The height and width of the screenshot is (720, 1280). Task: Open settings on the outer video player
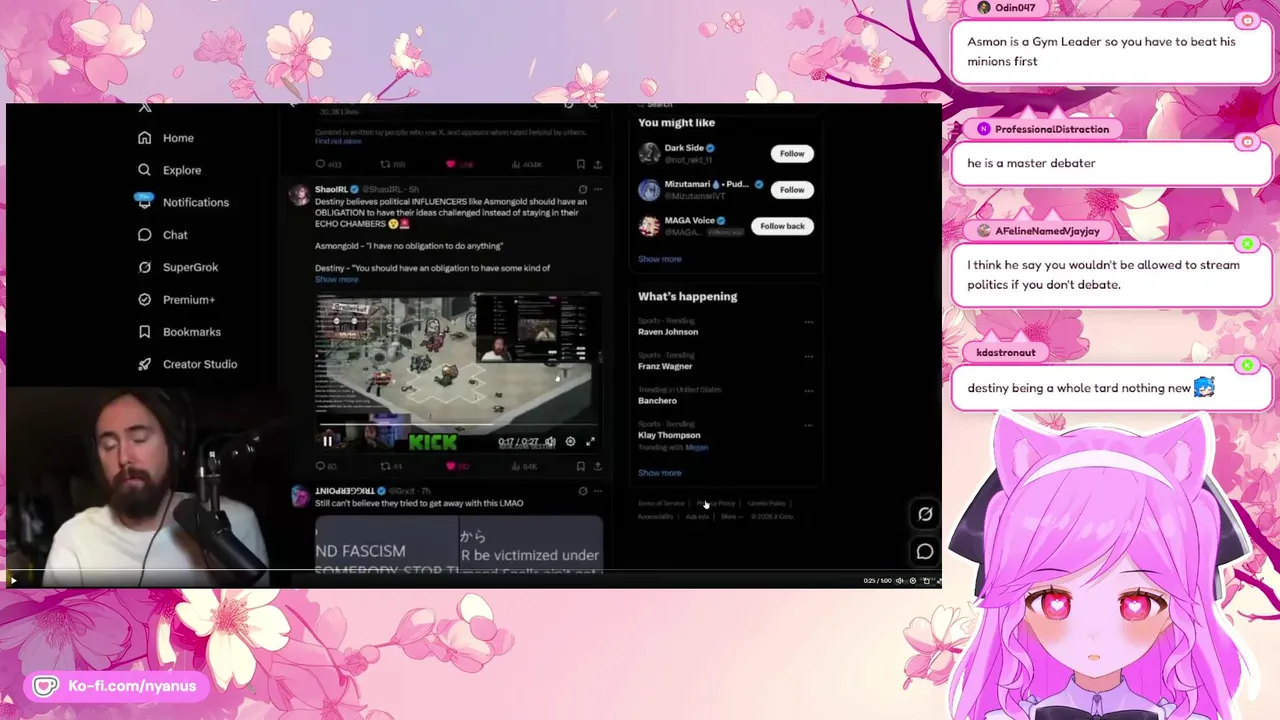pos(912,581)
